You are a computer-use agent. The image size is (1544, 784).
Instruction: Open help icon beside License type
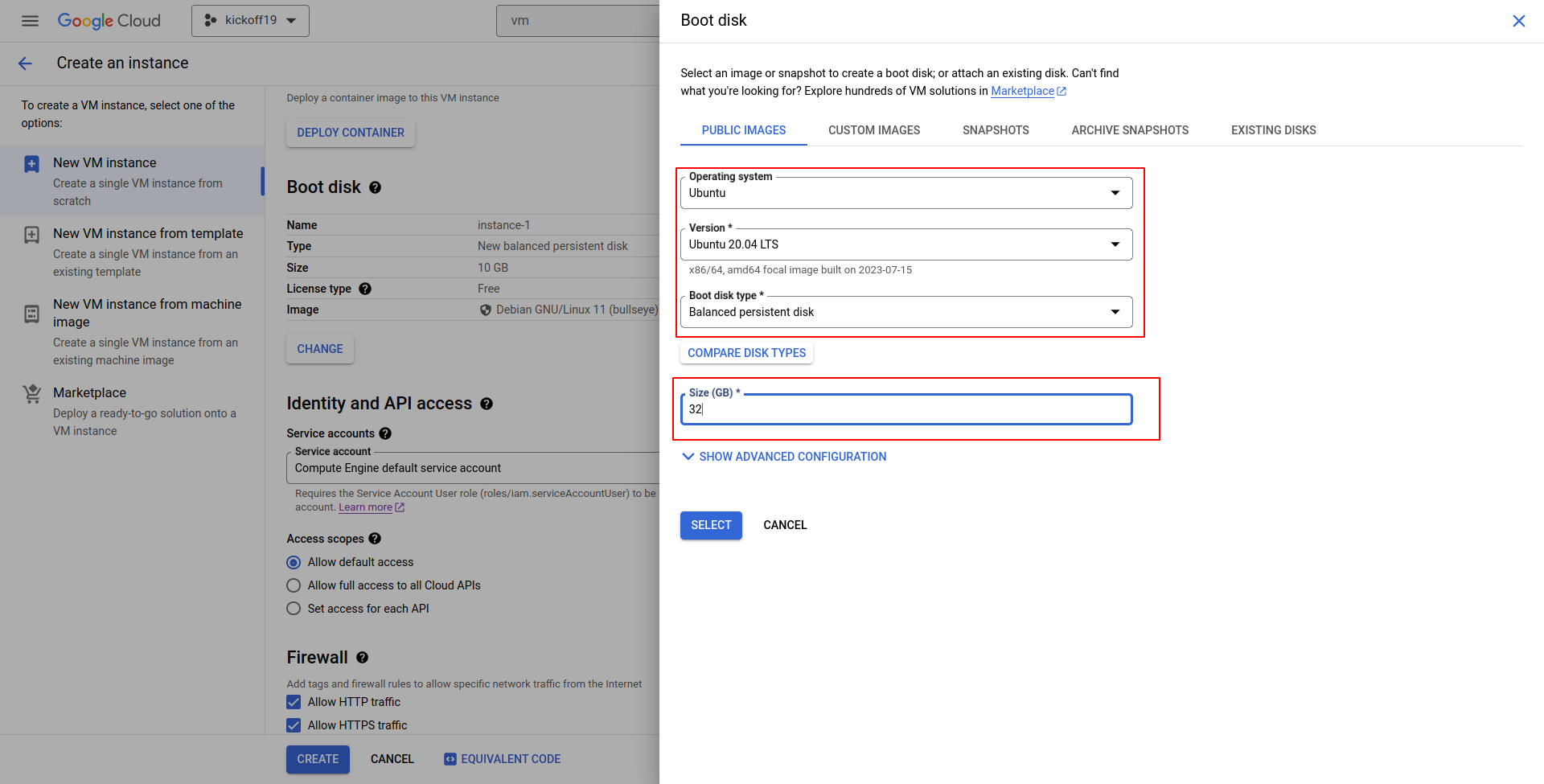click(365, 289)
